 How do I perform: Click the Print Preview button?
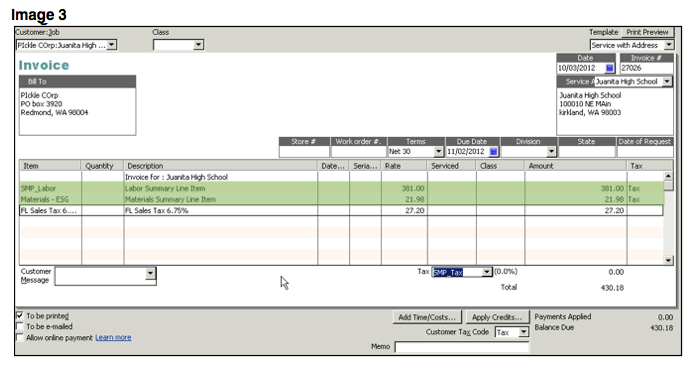point(647,32)
